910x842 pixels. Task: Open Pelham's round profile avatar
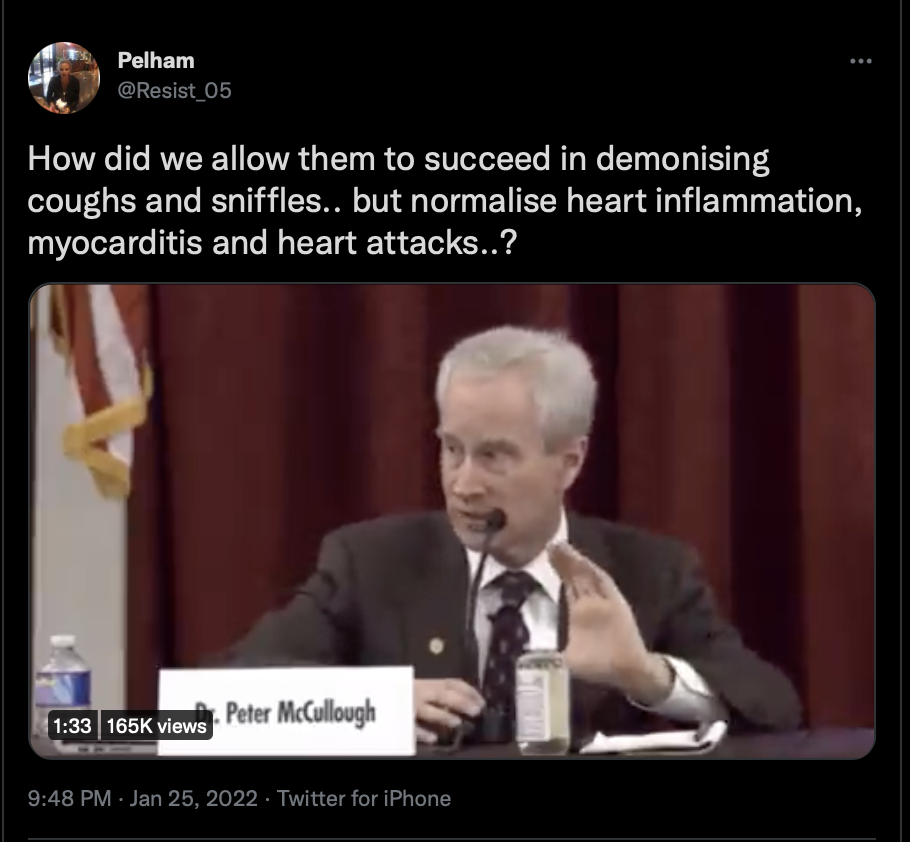tap(64, 78)
